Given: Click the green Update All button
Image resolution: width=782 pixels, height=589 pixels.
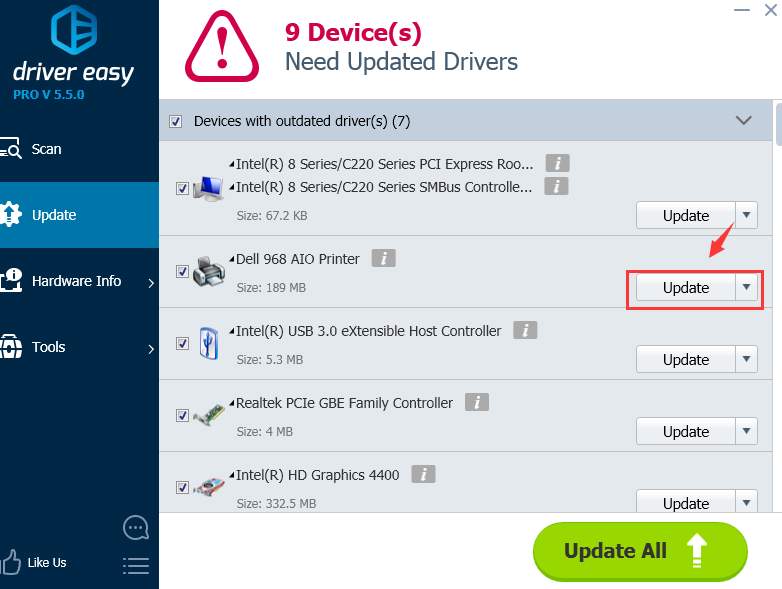Looking at the screenshot, I should (640, 551).
